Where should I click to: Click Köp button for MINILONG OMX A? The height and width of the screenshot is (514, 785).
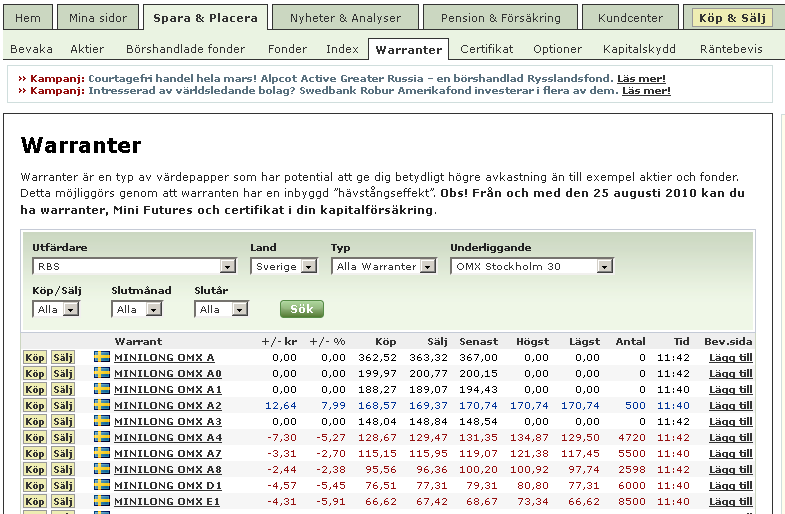pyautogui.click(x=35, y=357)
